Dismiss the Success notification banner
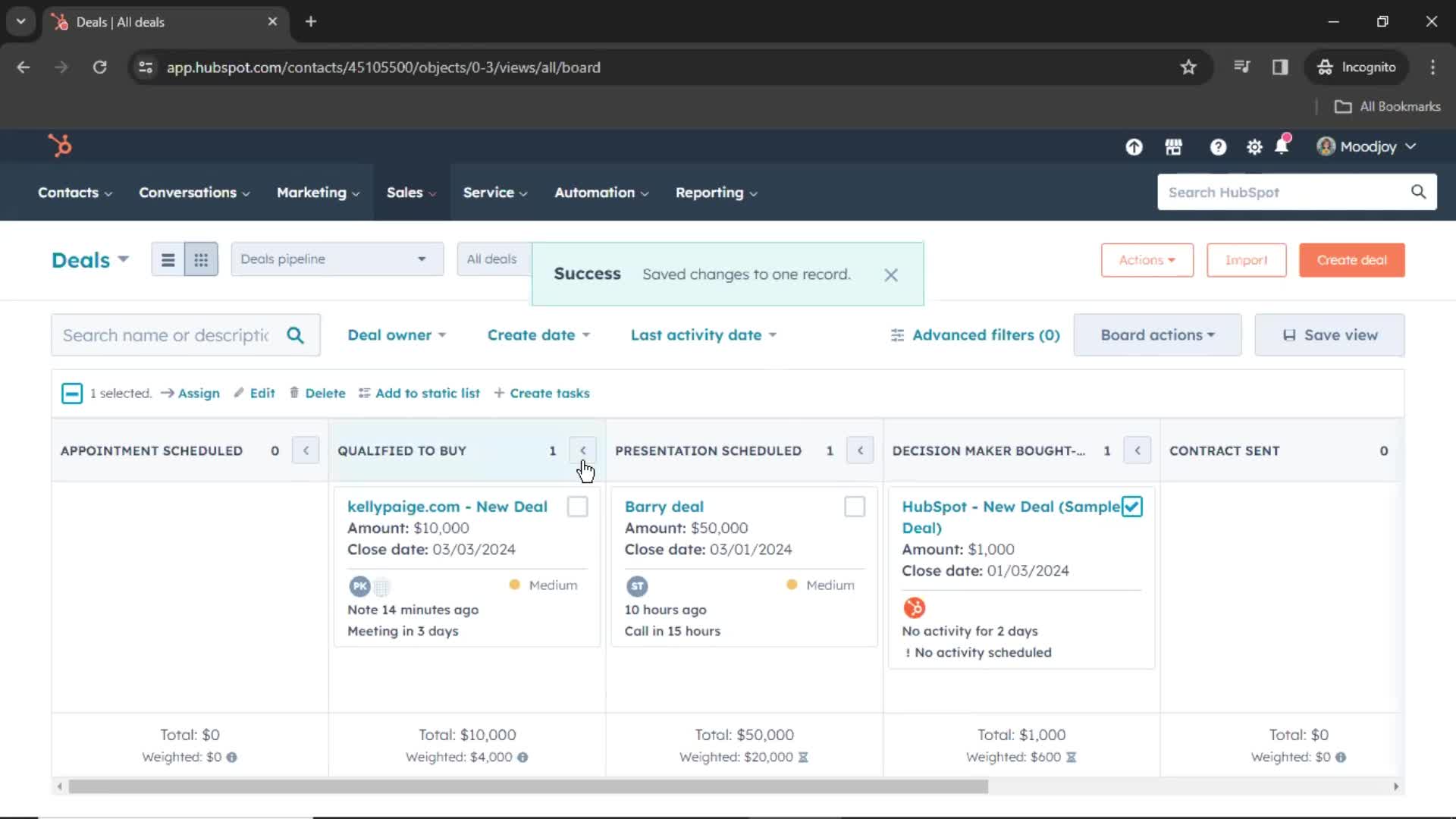This screenshot has height=819, width=1456. pyautogui.click(x=891, y=274)
